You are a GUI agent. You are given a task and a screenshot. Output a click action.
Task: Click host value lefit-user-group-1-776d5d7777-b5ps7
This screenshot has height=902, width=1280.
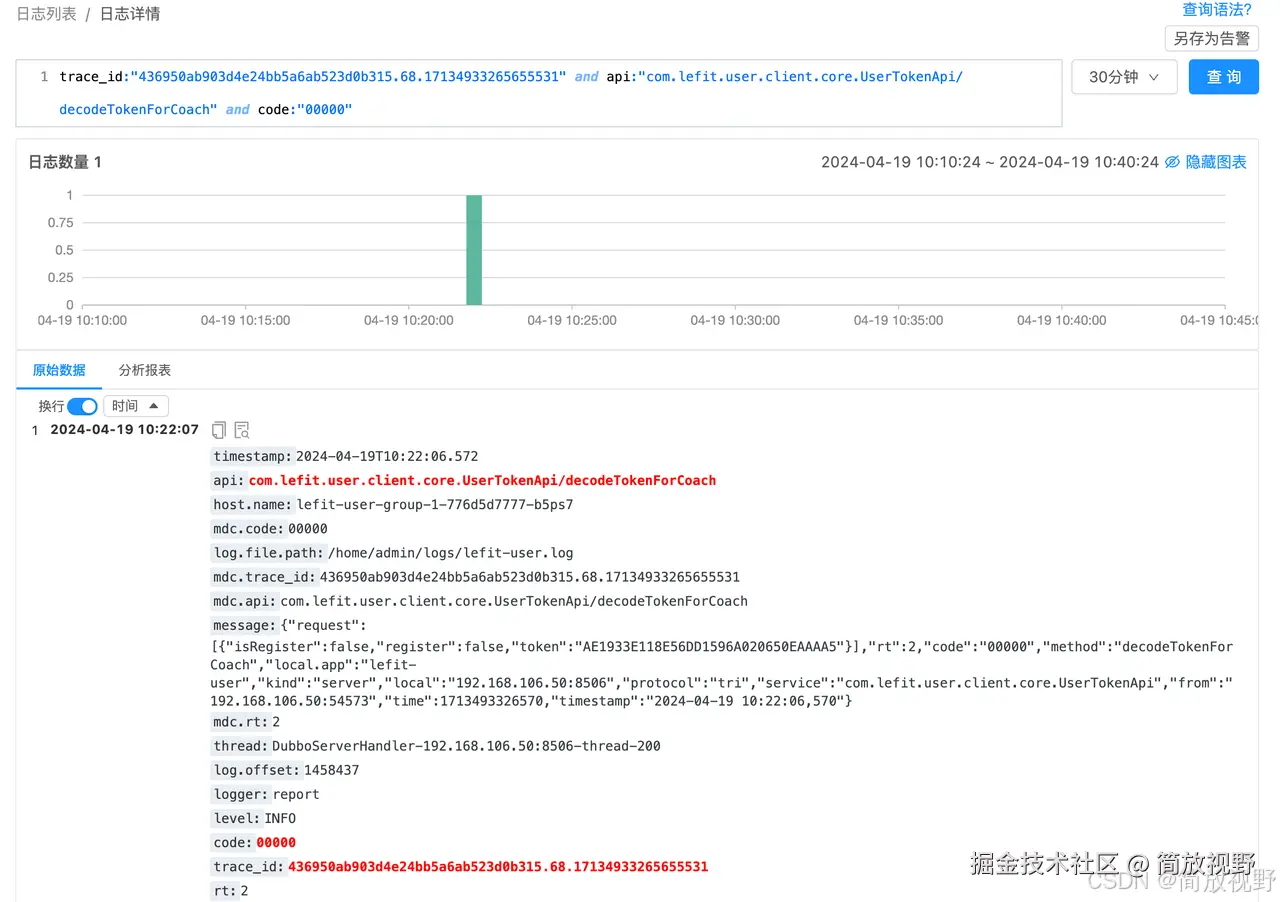click(x=436, y=505)
